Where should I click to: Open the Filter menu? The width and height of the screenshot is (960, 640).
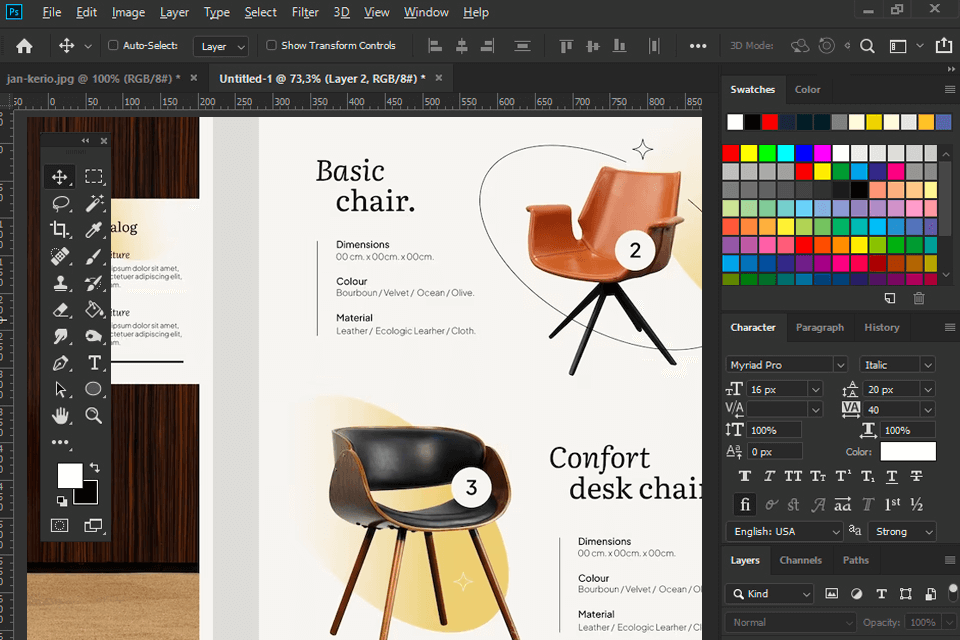[305, 12]
